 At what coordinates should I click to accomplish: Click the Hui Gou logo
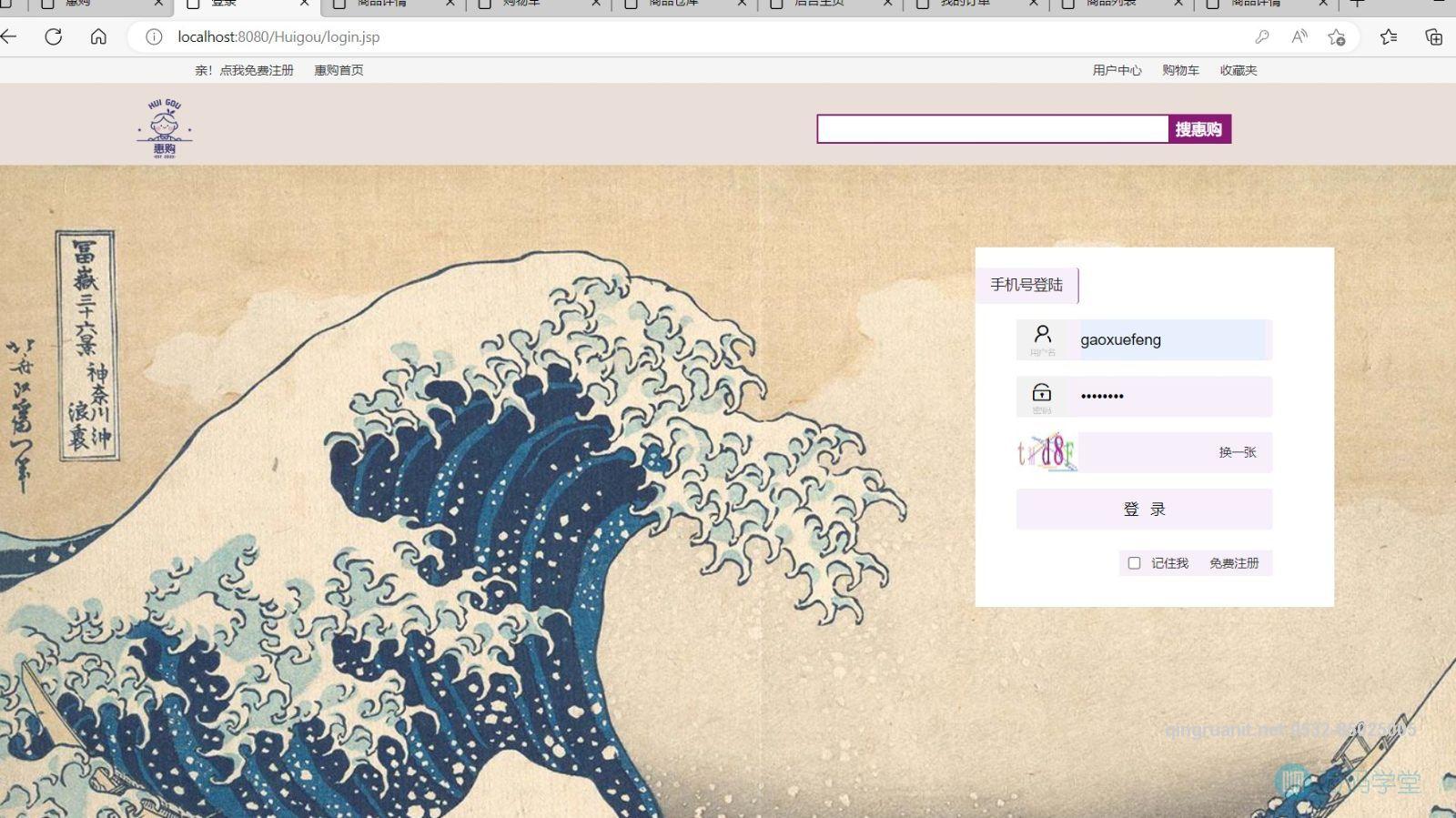click(x=165, y=128)
